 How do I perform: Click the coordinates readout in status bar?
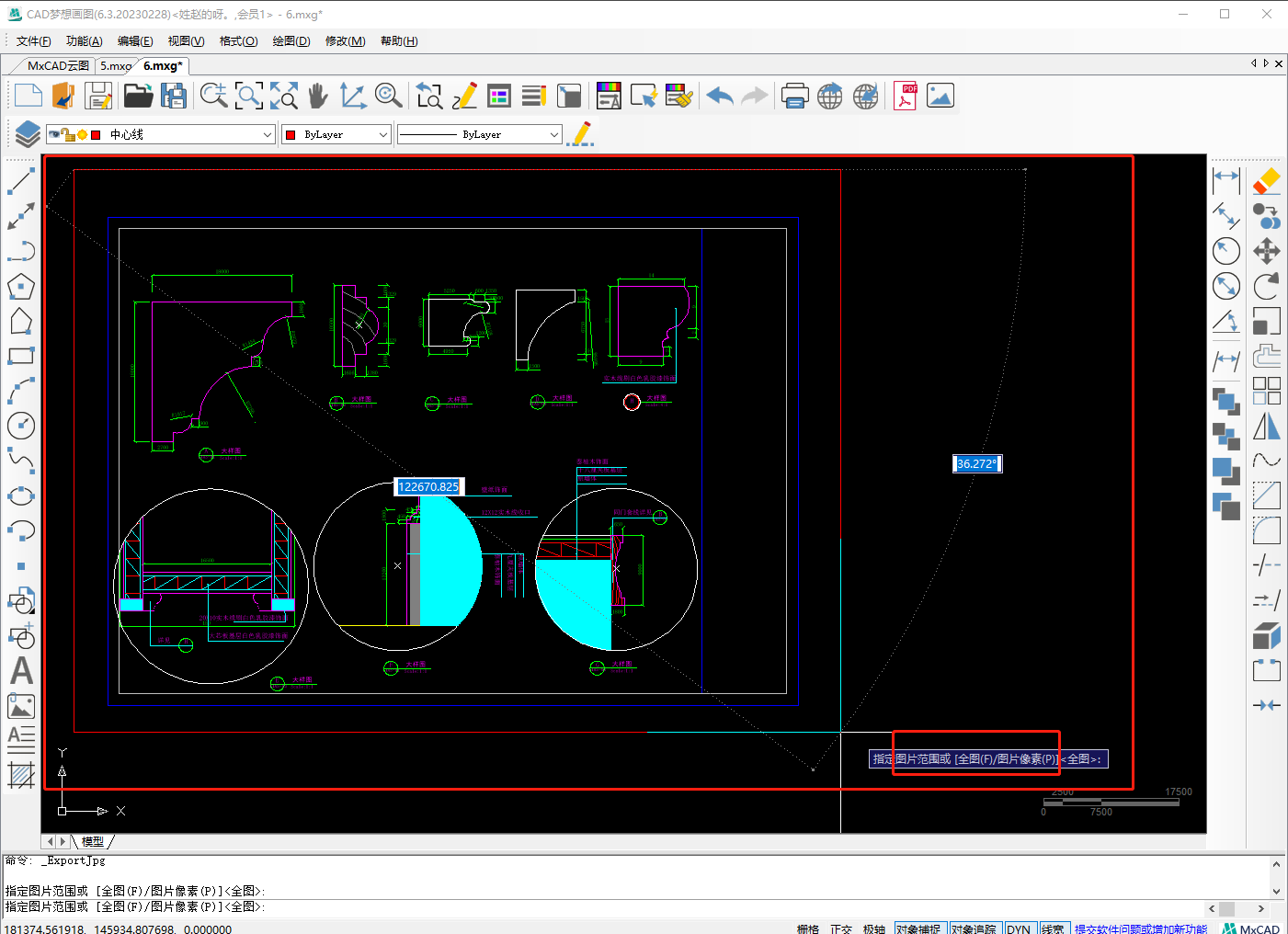(x=119, y=928)
